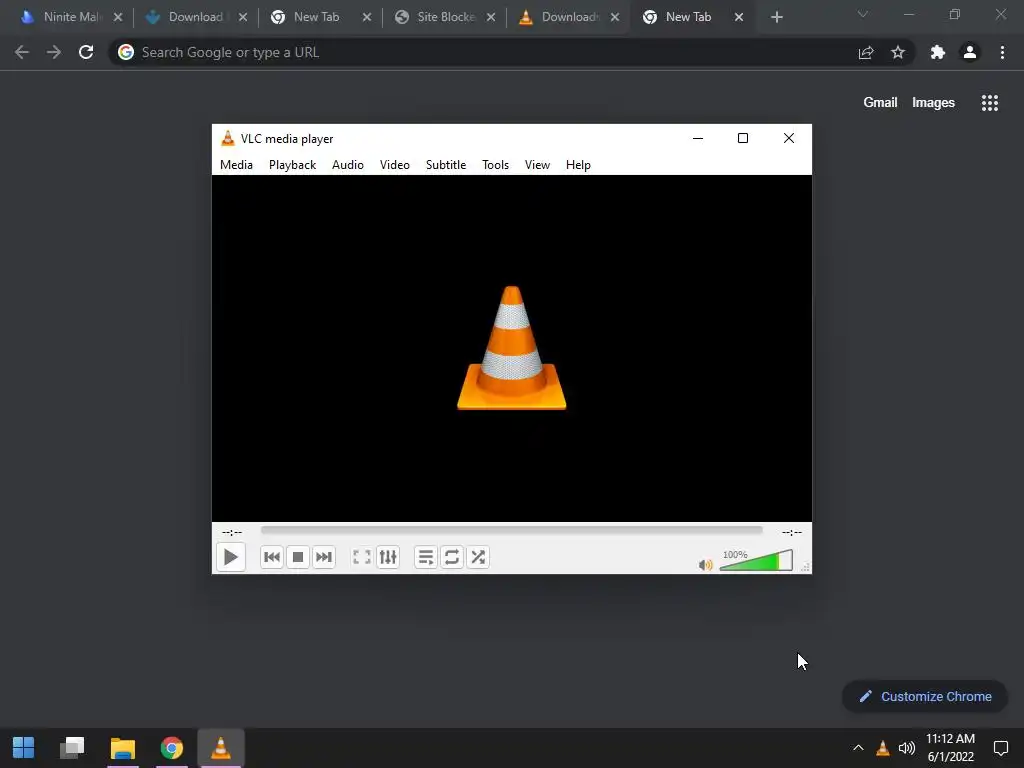This screenshot has width=1024, height=768.
Task: Click Chrome icon on taskbar
Action: point(172,748)
